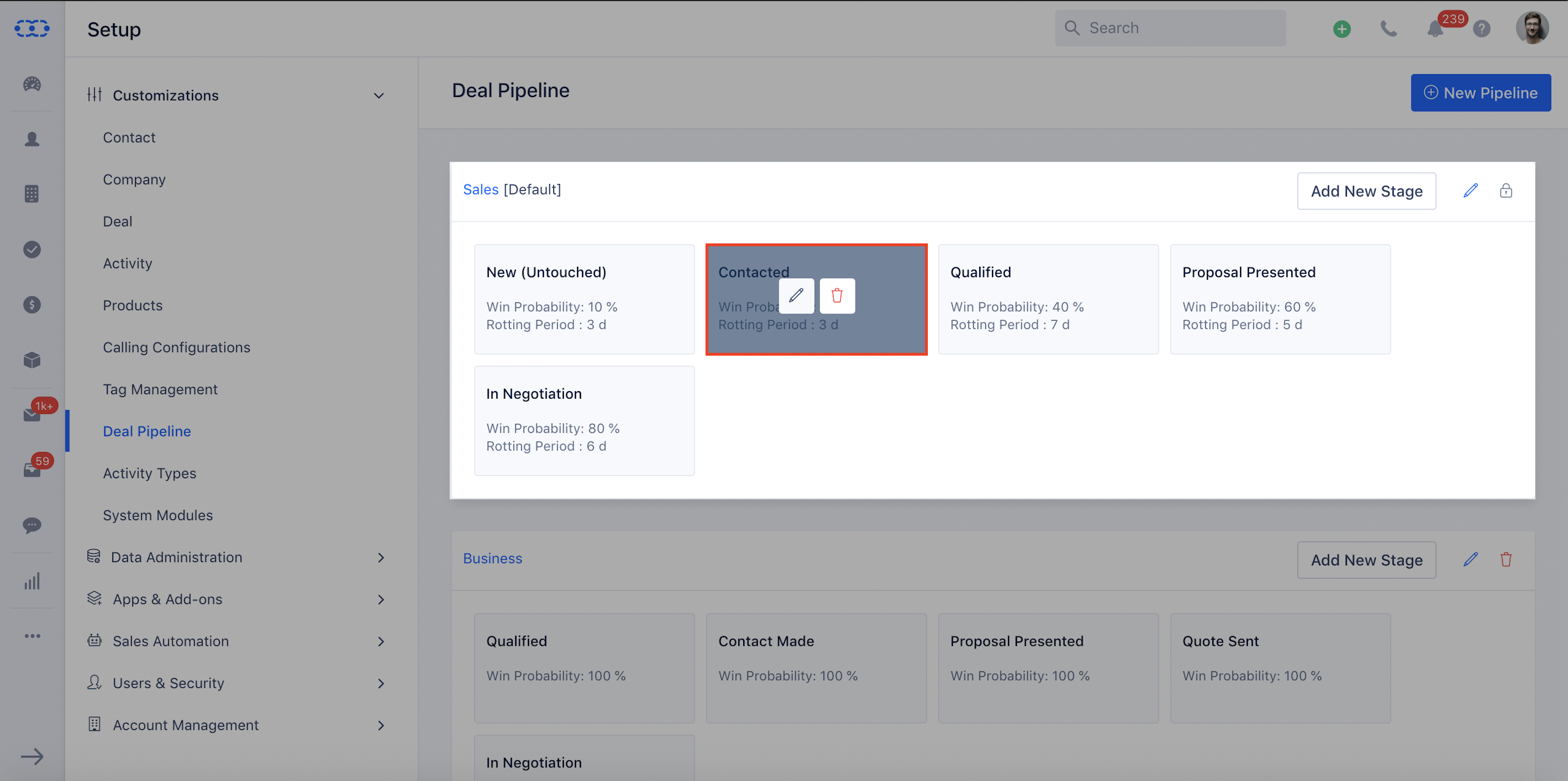
Task: Open Products customization settings
Action: (x=133, y=306)
